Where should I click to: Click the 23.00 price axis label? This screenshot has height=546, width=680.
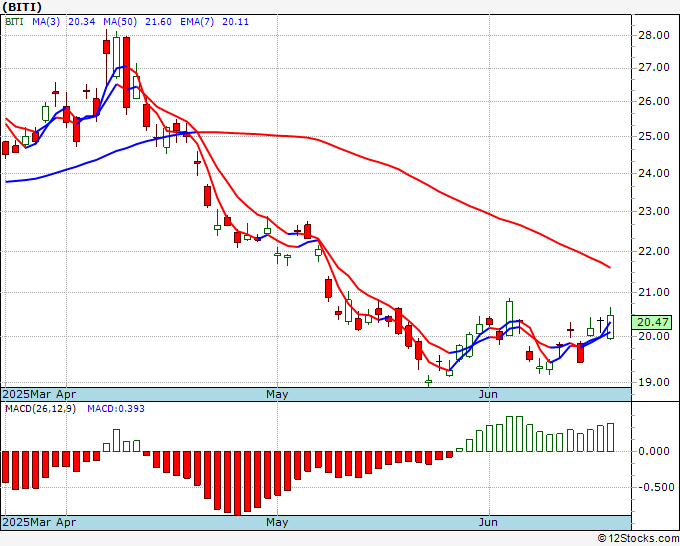tap(654, 211)
